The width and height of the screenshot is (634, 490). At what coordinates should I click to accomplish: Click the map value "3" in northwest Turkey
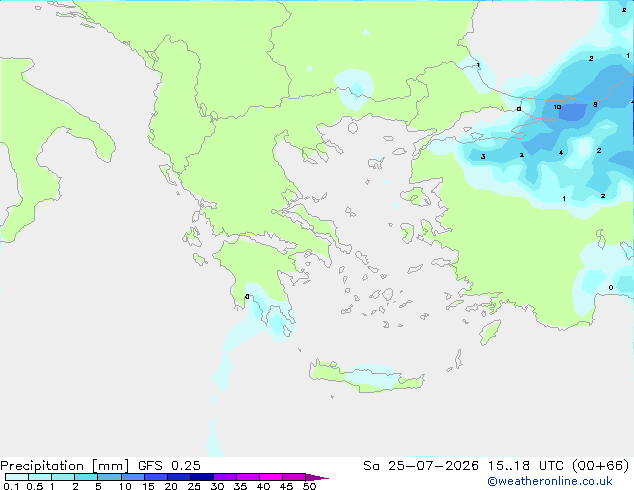coord(483,156)
